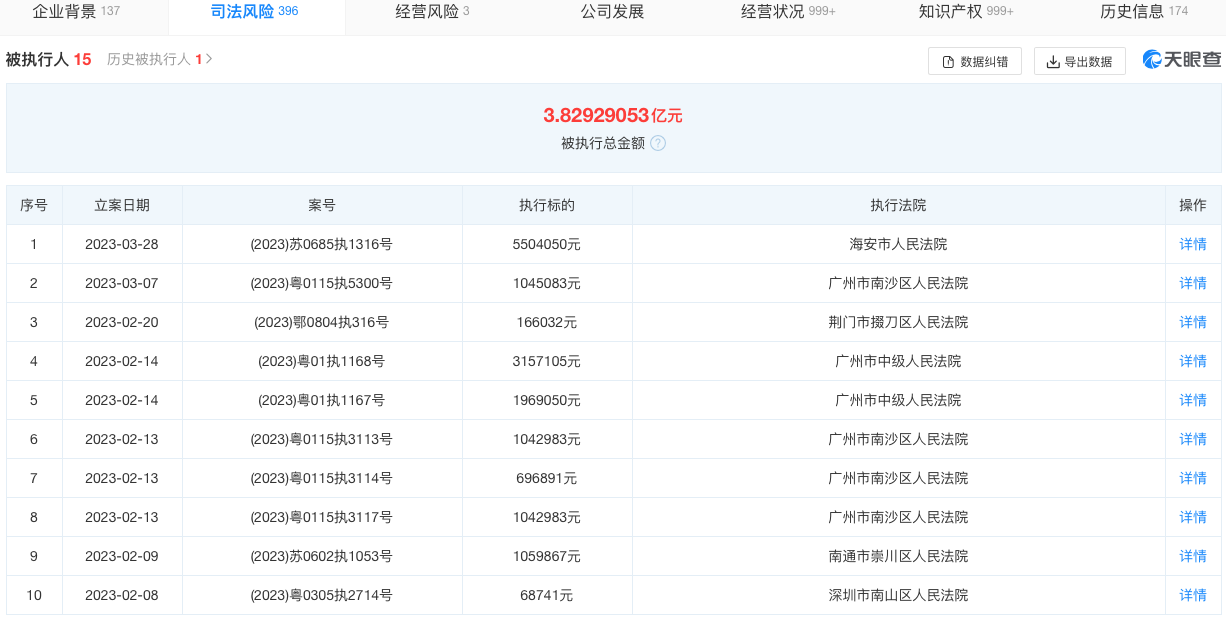Open 详情 for the 海安市人民法院 case
The image size is (1226, 617).
point(1192,244)
